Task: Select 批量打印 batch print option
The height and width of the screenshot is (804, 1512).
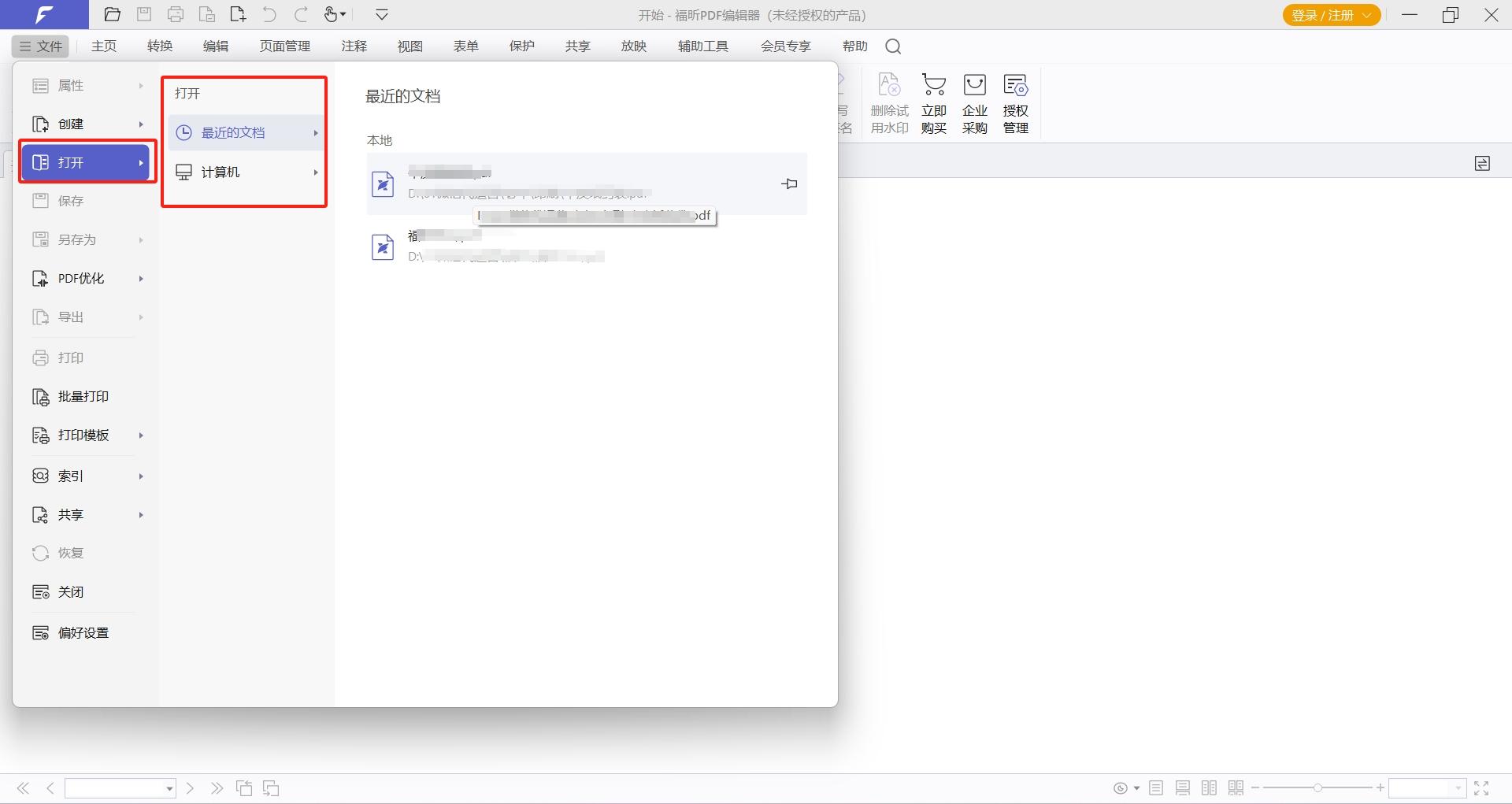Action: 84,396
